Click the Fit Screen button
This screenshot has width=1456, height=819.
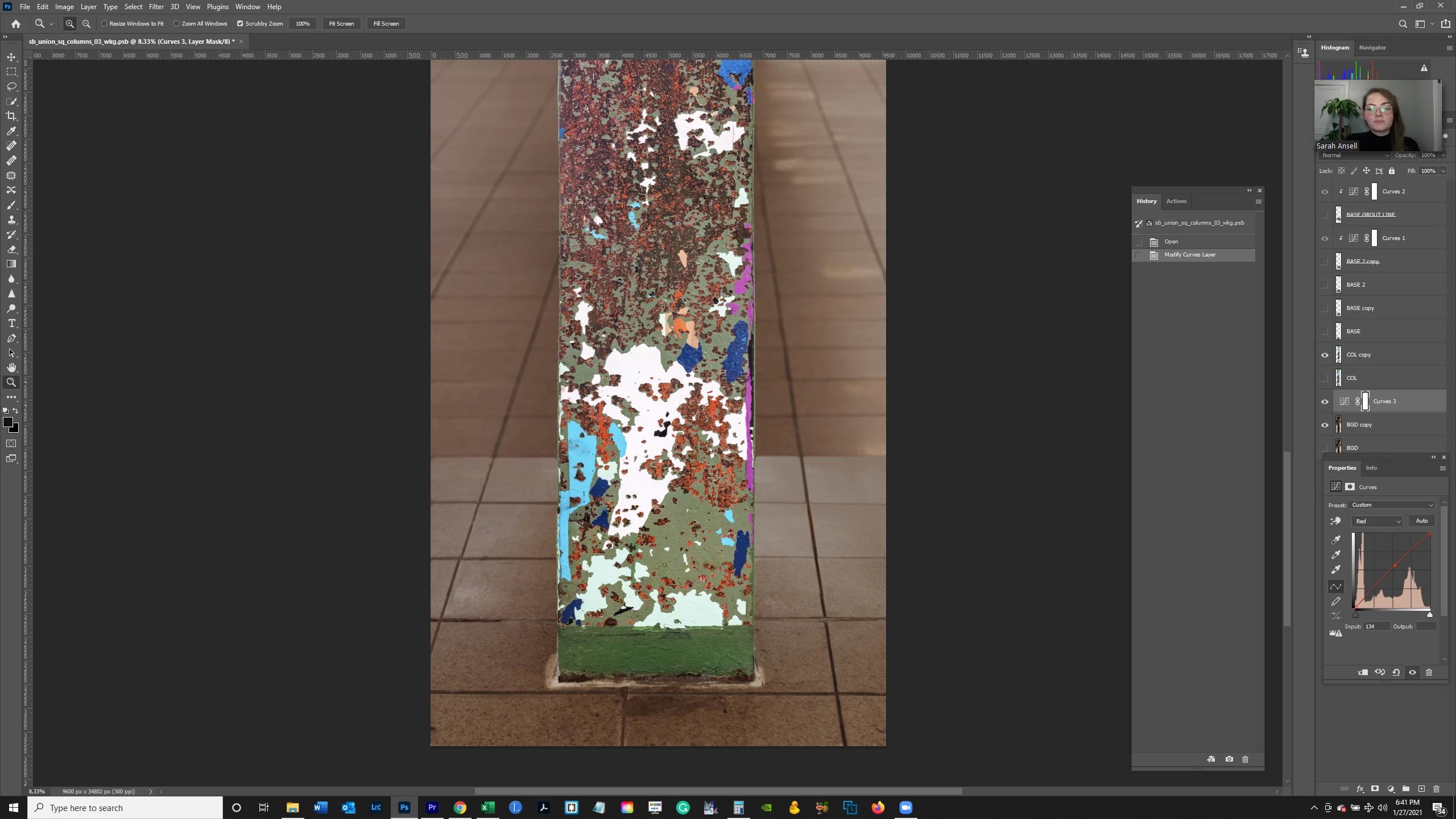[x=341, y=23]
